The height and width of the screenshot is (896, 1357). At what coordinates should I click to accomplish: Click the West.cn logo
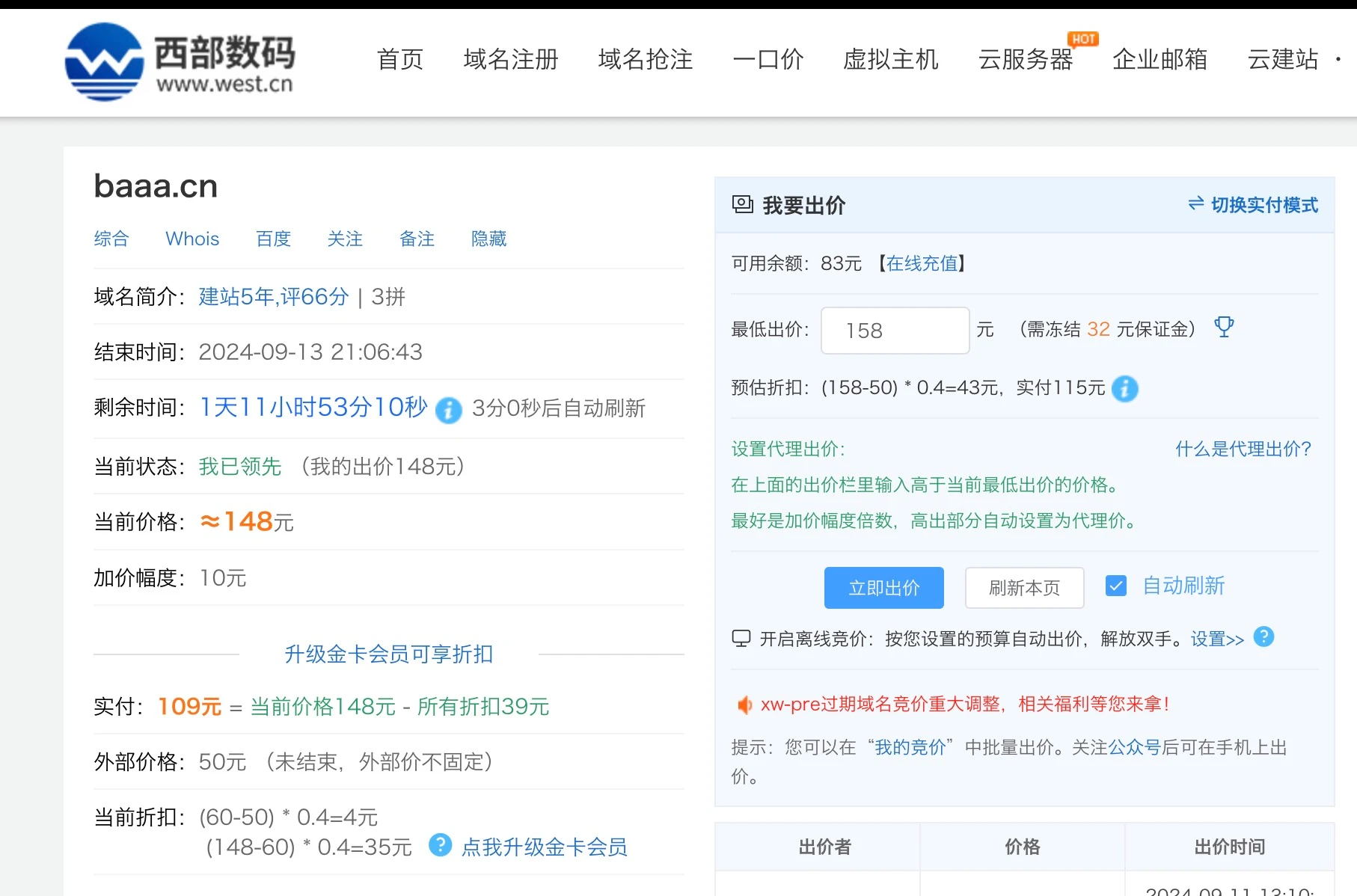[x=180, y=62]
